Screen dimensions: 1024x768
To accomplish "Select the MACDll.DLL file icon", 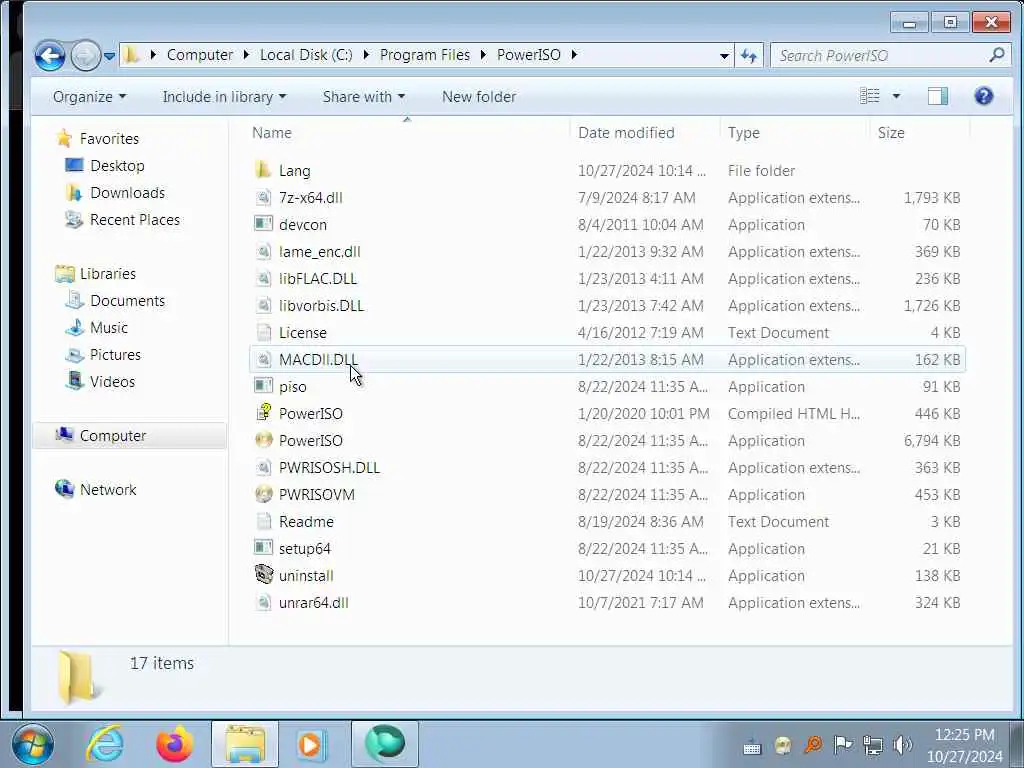I will tap(263, 359).
